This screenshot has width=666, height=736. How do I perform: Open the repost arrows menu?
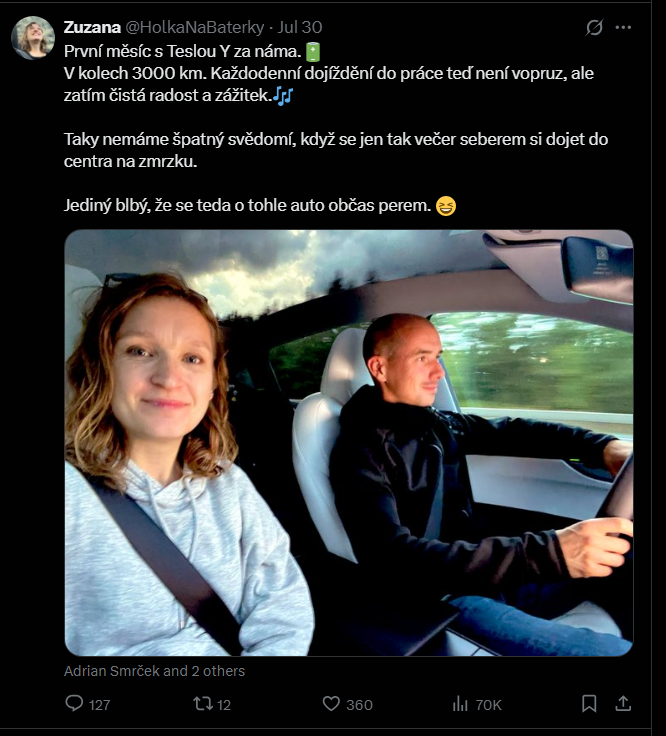[203, 704]
